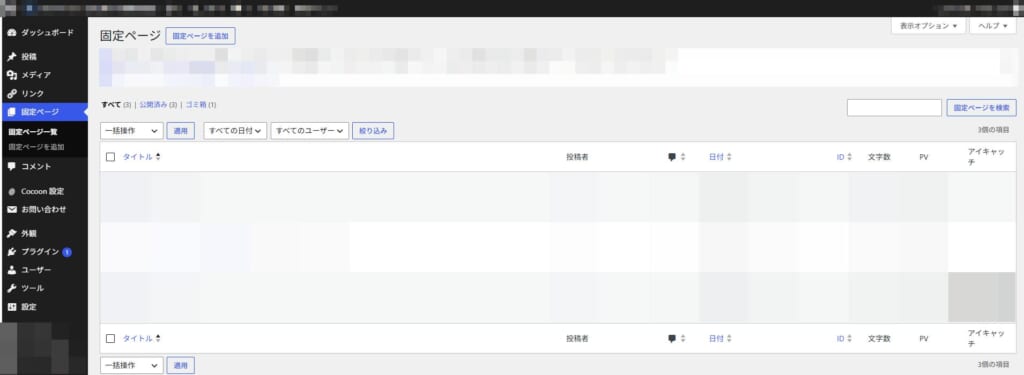This screenshot has width=1024, height=375.
Task: Open 設定 in the sidebar menu
Action: (x=29, y=306)
